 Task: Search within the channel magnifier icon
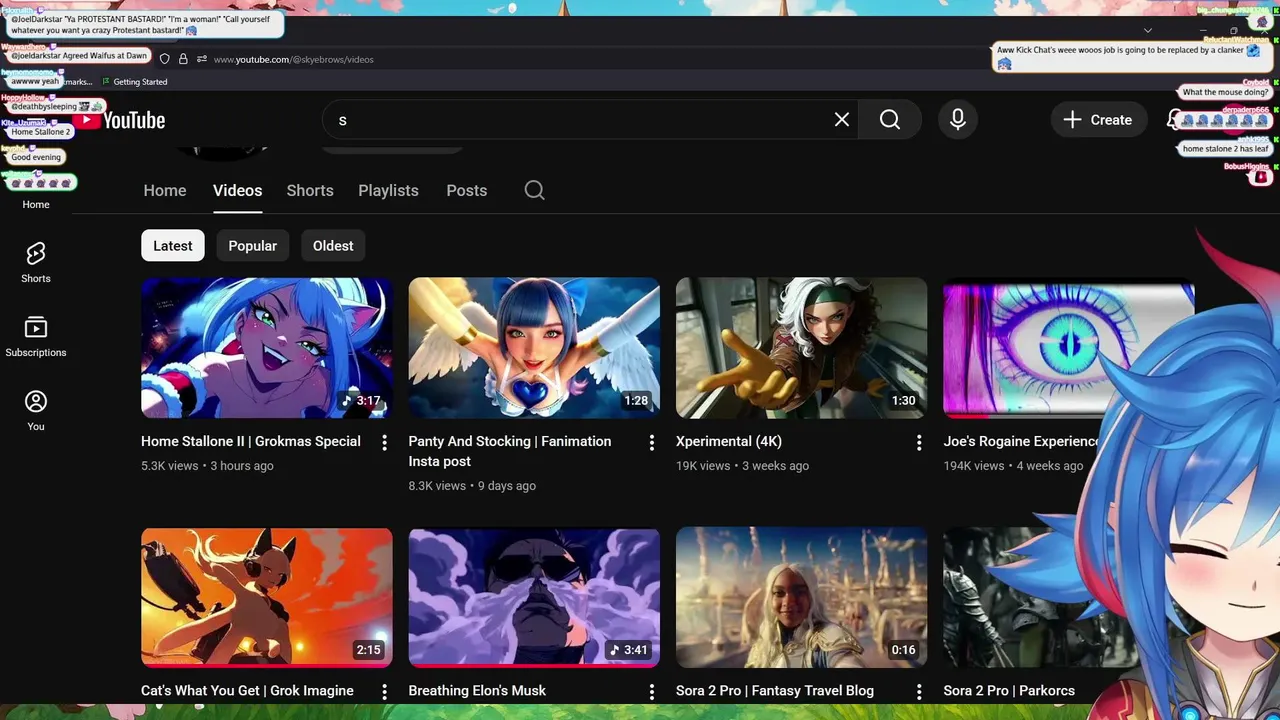535,190
